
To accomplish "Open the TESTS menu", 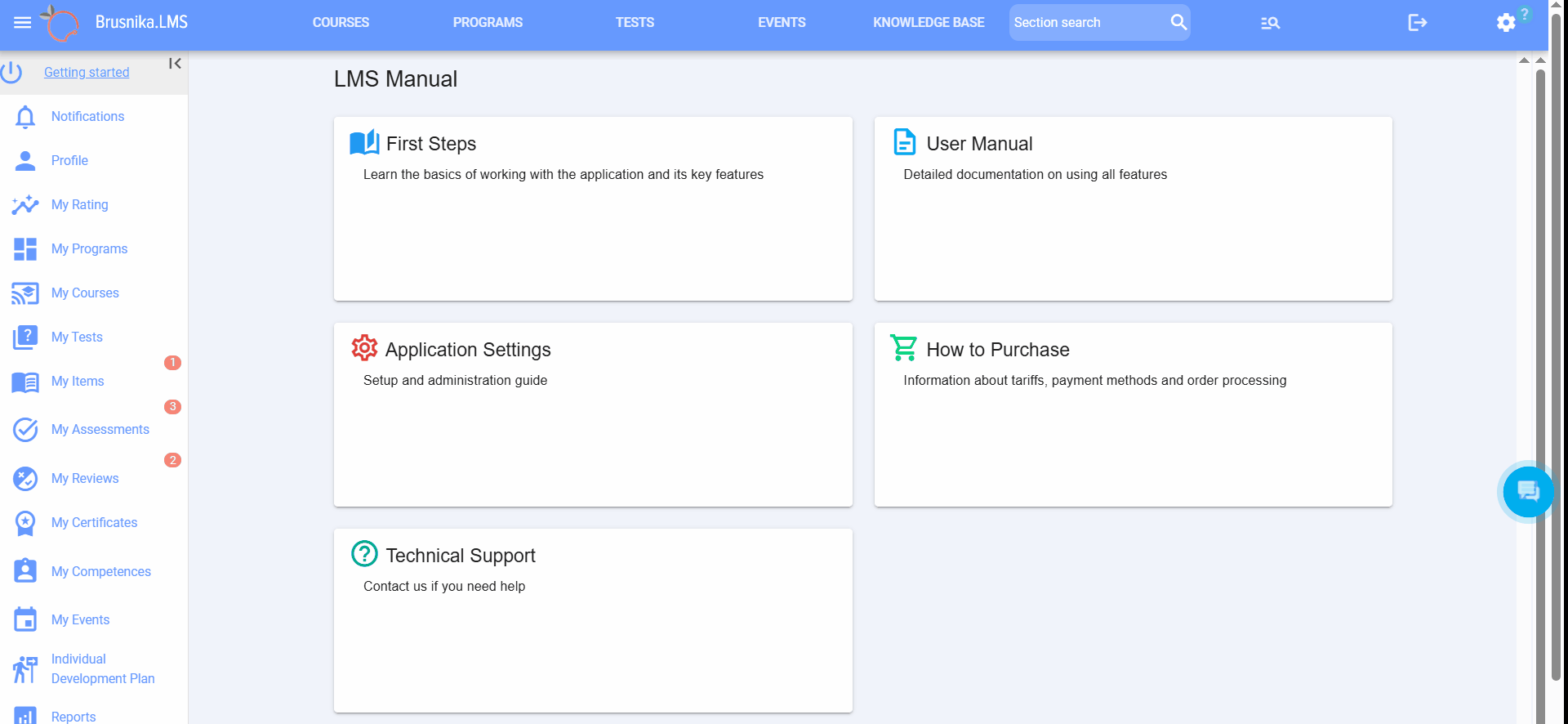I will click(x=635, y=23).
